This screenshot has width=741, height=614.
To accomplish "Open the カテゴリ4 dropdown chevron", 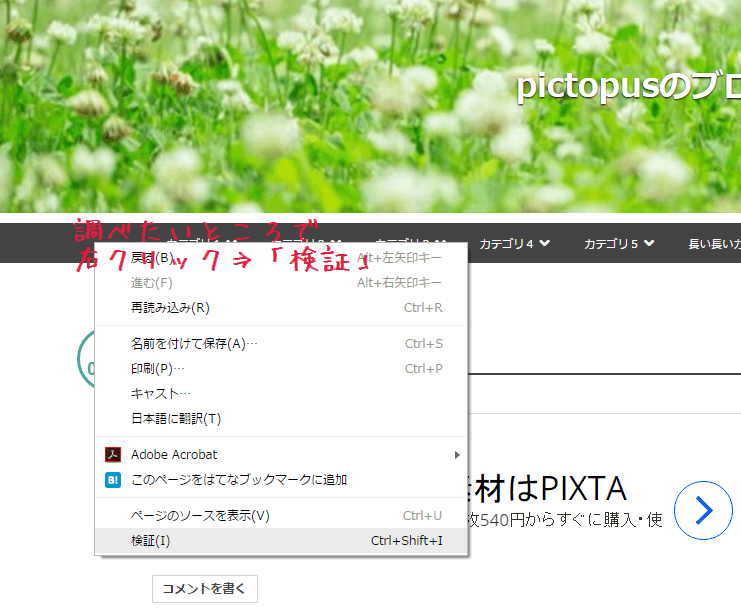I will coord(545,243).
